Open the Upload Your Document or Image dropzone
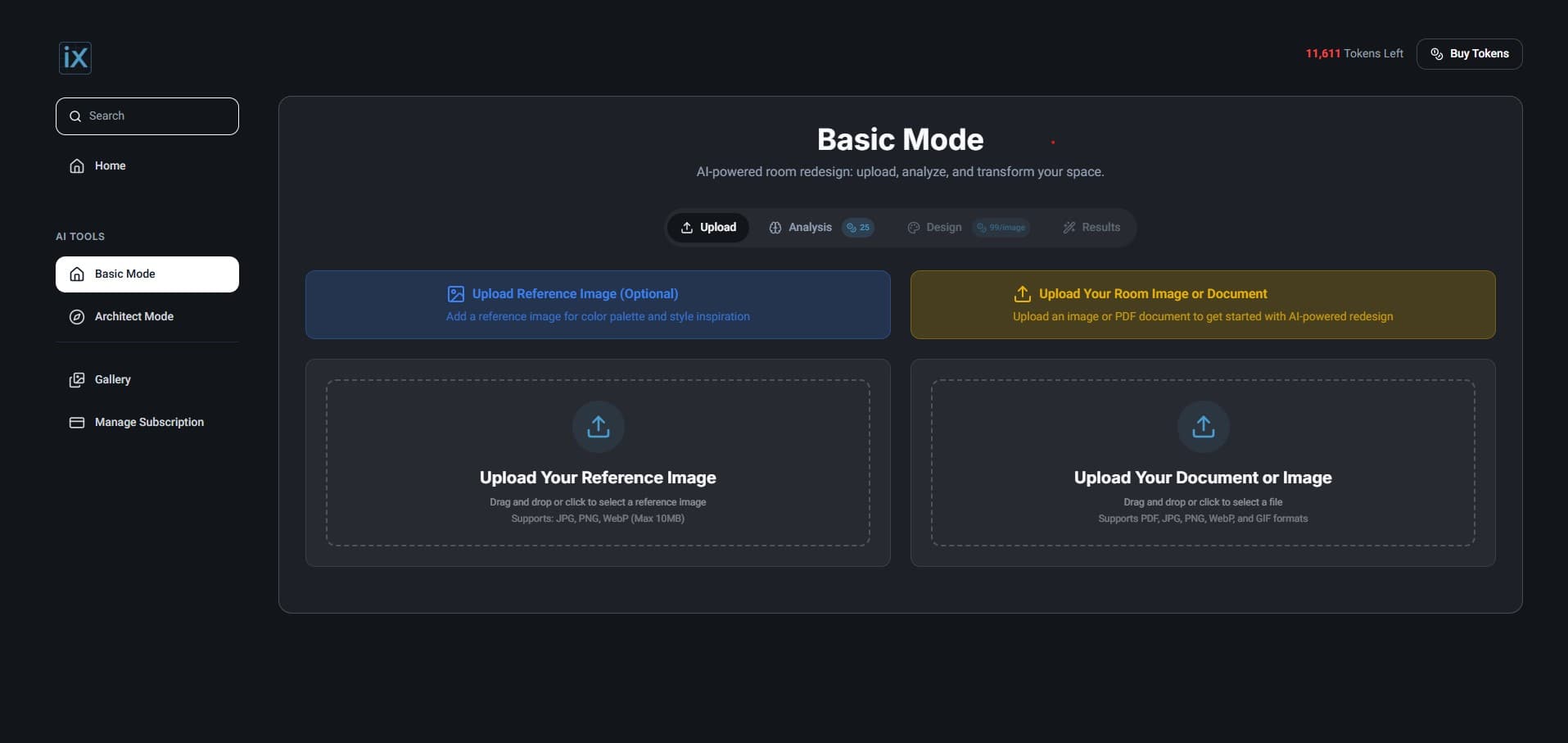The height and width of the screenshot is (743, 1568). (1202, 463)
